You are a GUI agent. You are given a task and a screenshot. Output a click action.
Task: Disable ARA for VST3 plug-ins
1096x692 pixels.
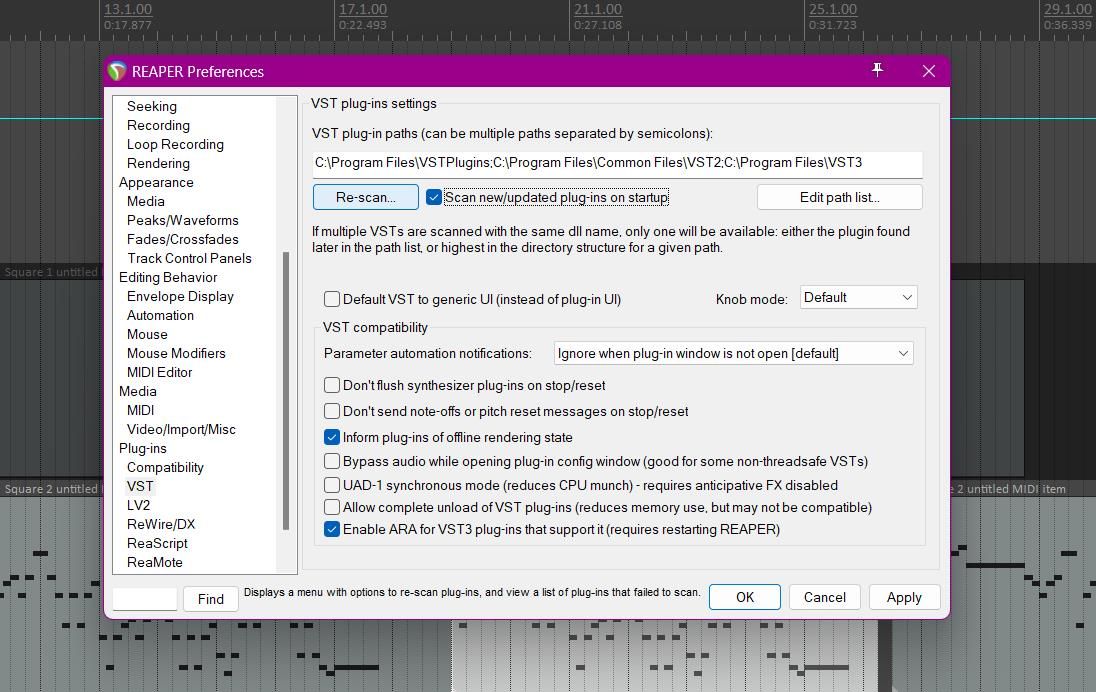pyautogui.click(x=332, y=529)
